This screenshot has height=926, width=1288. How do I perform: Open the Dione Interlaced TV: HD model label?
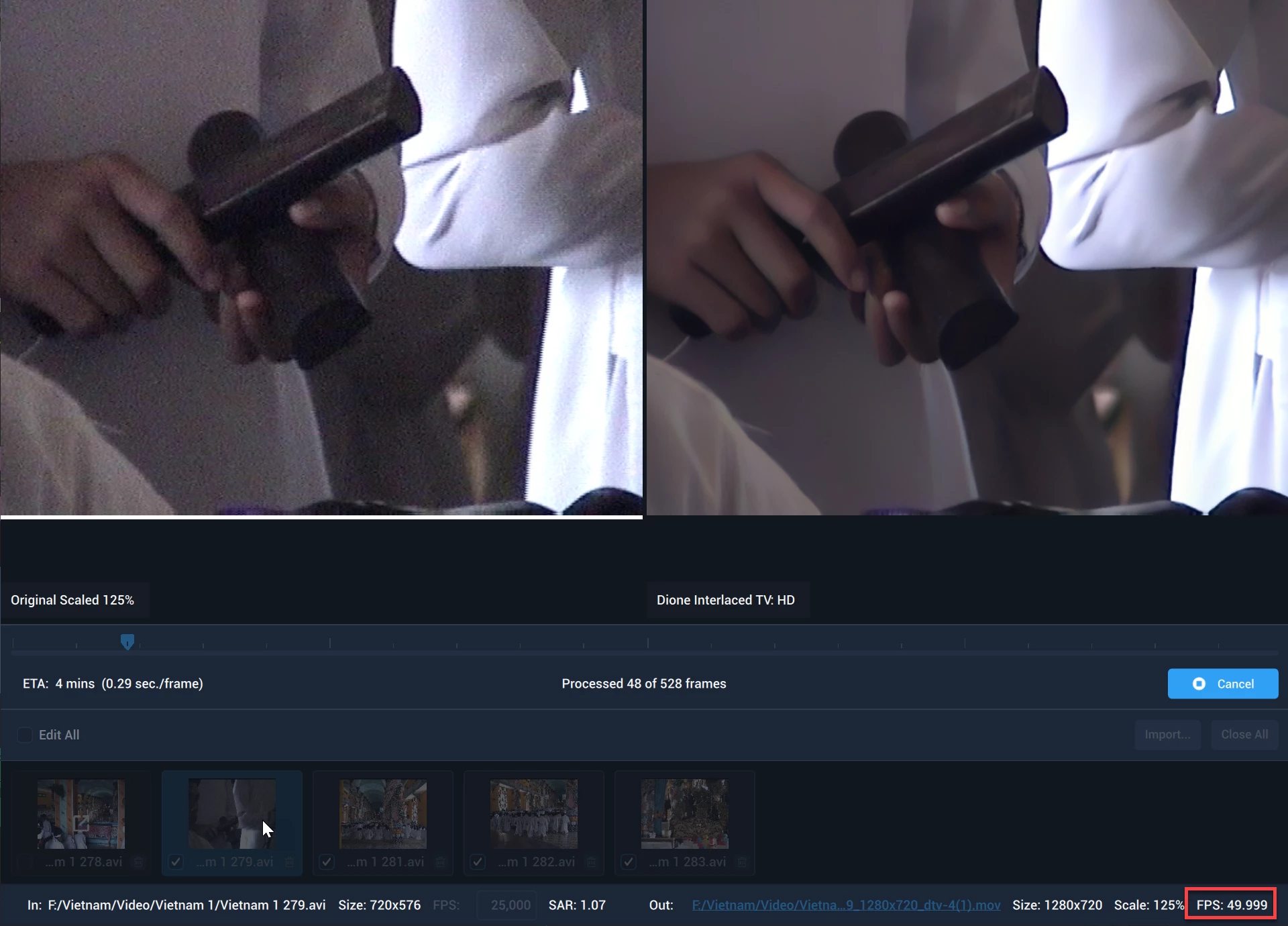(725, 600)
